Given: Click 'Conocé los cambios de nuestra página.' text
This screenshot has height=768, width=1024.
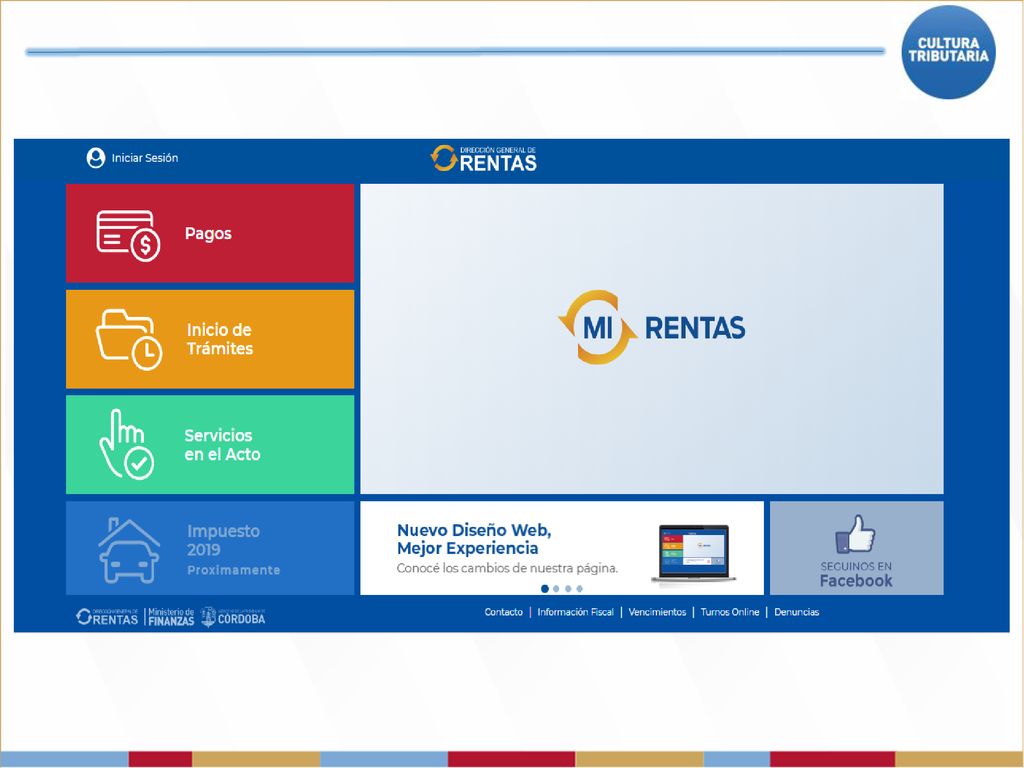Looking at the screenshot, I should 507,569.
